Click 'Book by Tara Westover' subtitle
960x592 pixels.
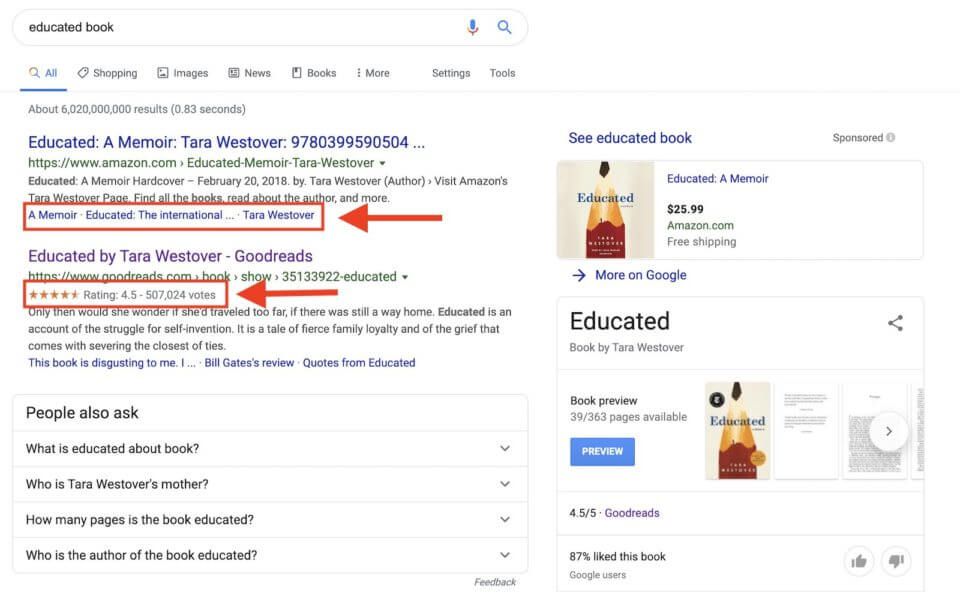click(626, 347)
